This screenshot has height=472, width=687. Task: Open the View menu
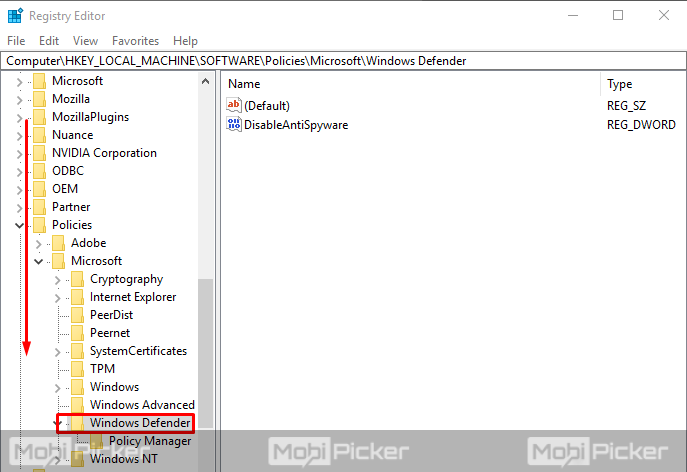[x=85, y=41]
